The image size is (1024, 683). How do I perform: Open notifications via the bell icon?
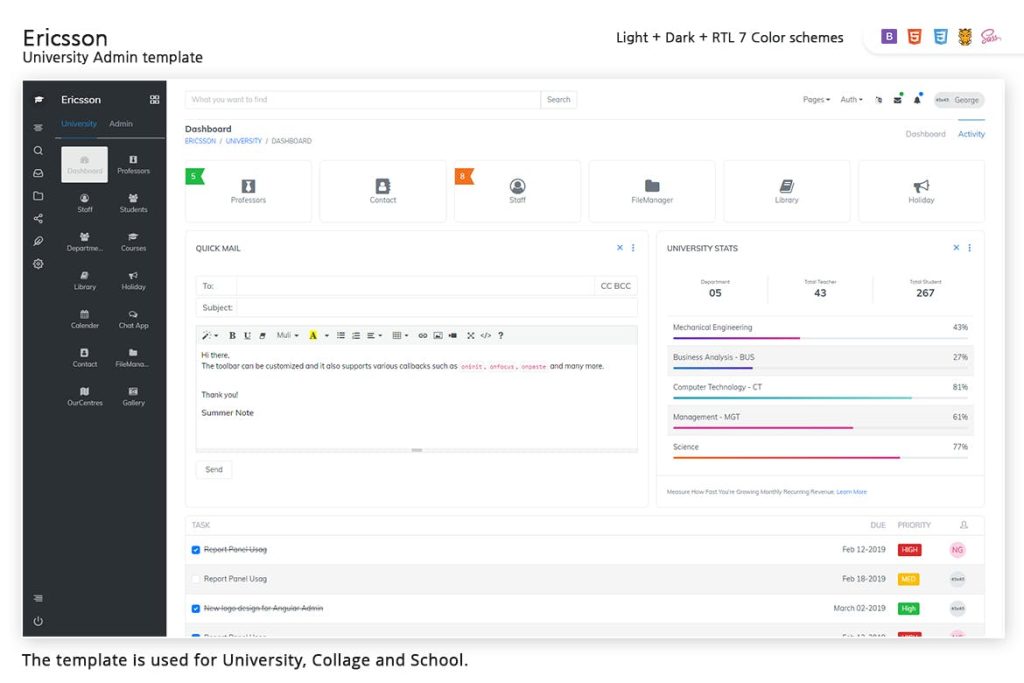coord(918,100)
